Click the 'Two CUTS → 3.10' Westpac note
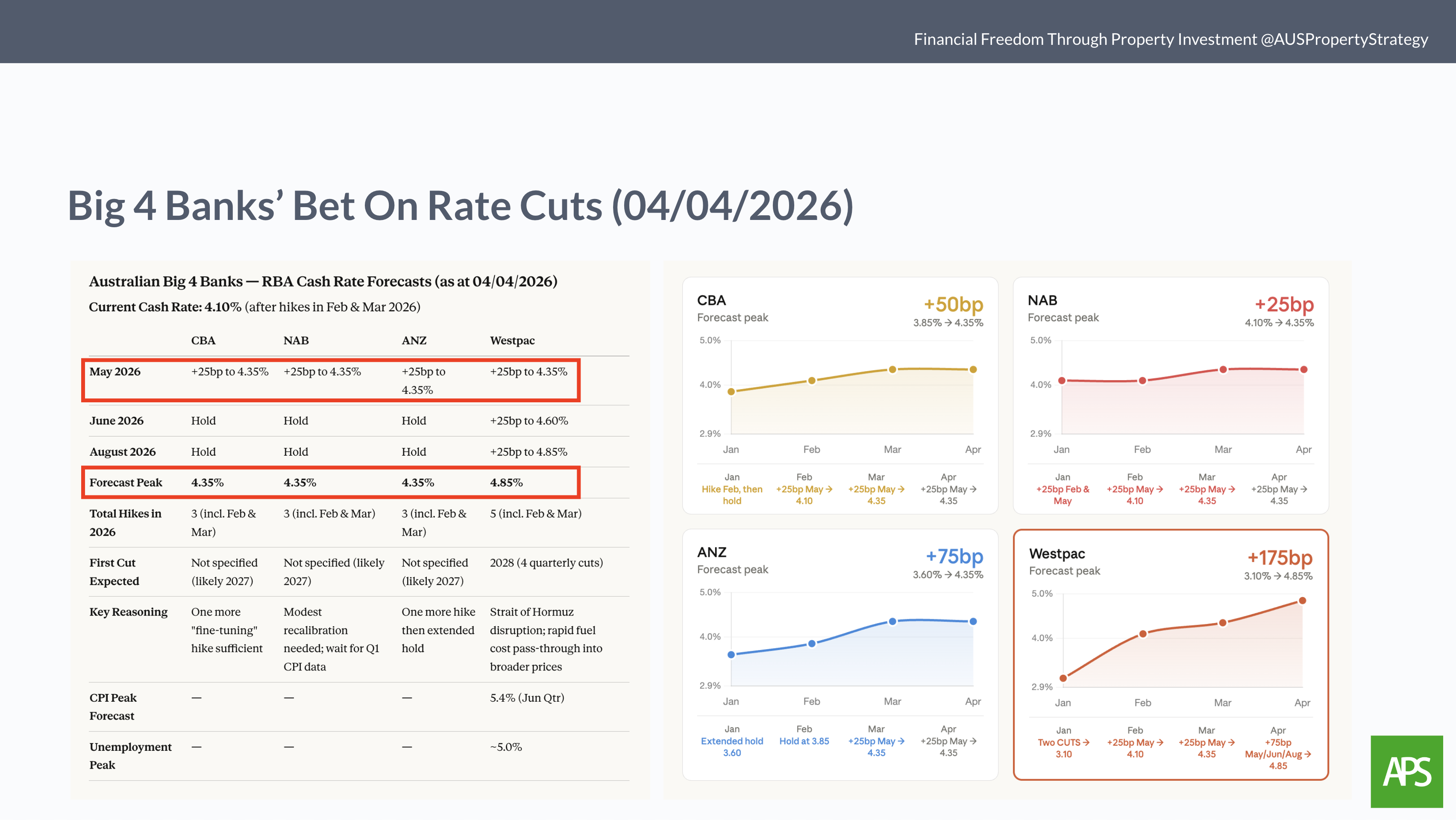The image size is (1456, 820). 1063,748
